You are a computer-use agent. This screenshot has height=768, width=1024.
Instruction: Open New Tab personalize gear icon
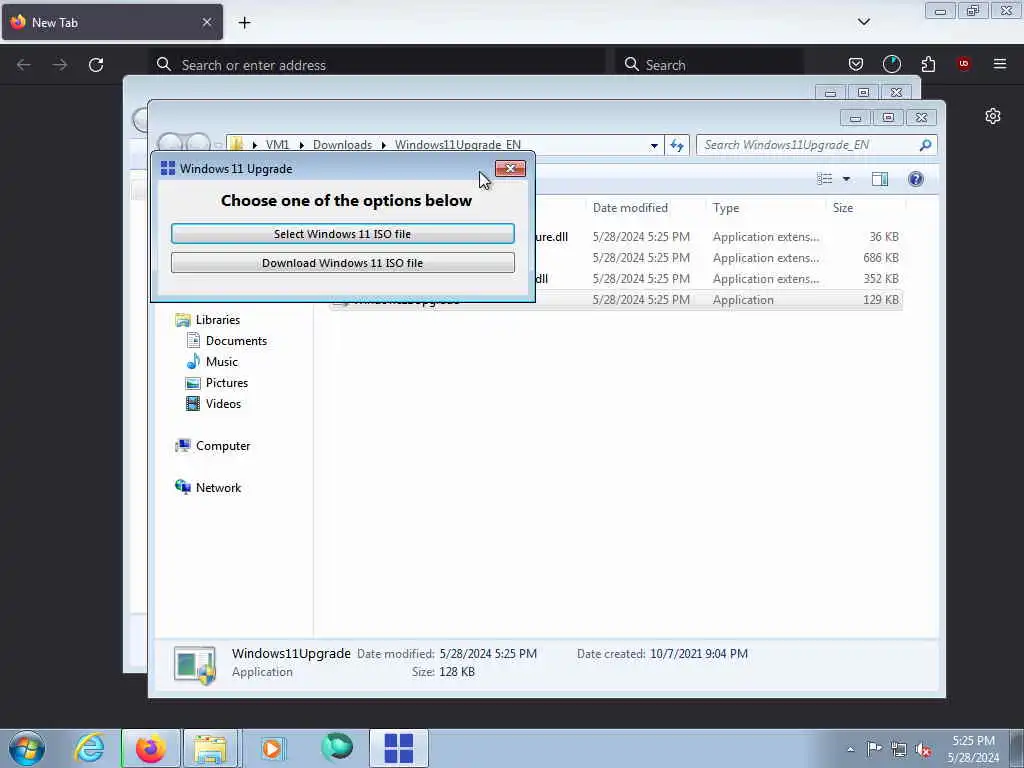[x=993, y=116]
